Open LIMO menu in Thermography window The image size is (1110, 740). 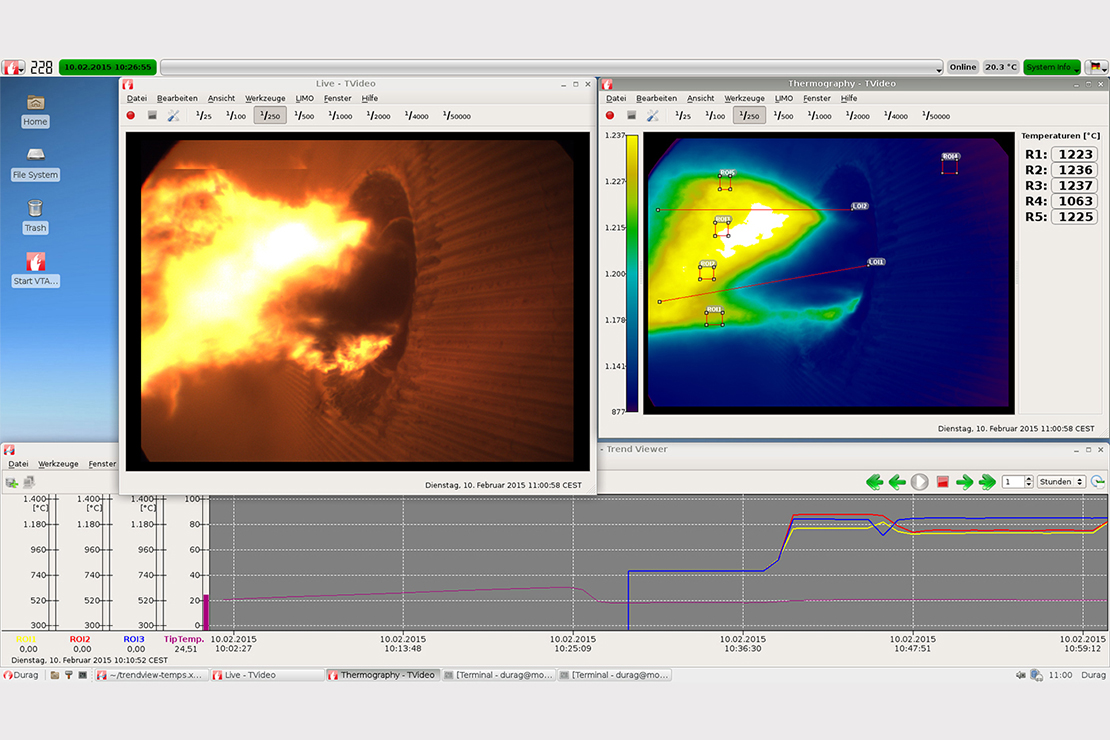pos(784,98)
